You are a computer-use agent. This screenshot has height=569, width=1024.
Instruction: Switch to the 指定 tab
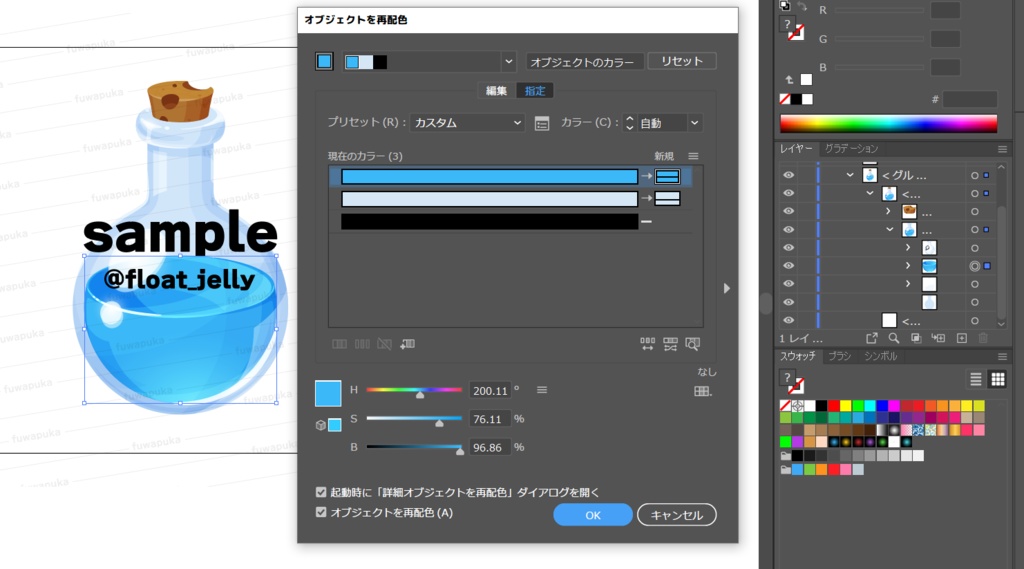point(535,91)
